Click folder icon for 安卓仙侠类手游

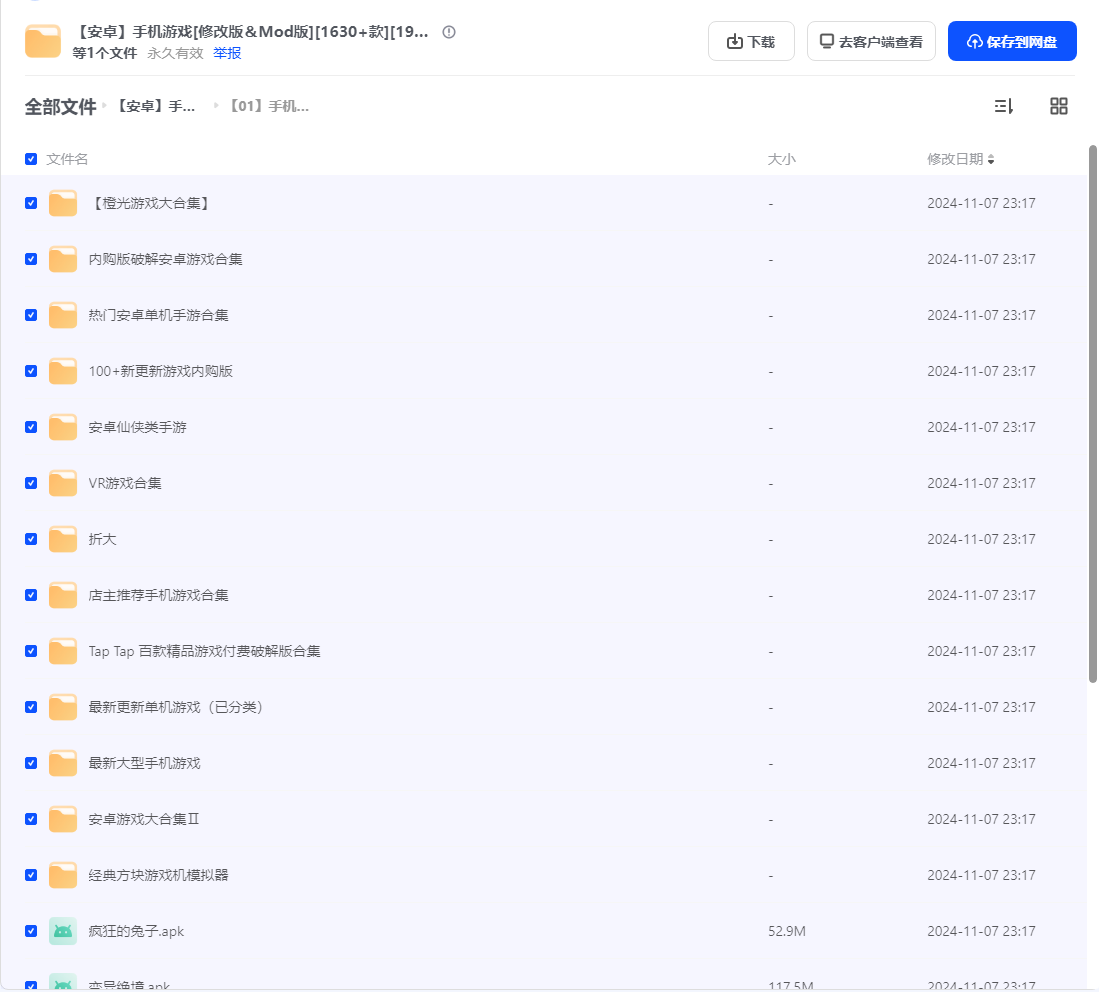tap(63, 427)
